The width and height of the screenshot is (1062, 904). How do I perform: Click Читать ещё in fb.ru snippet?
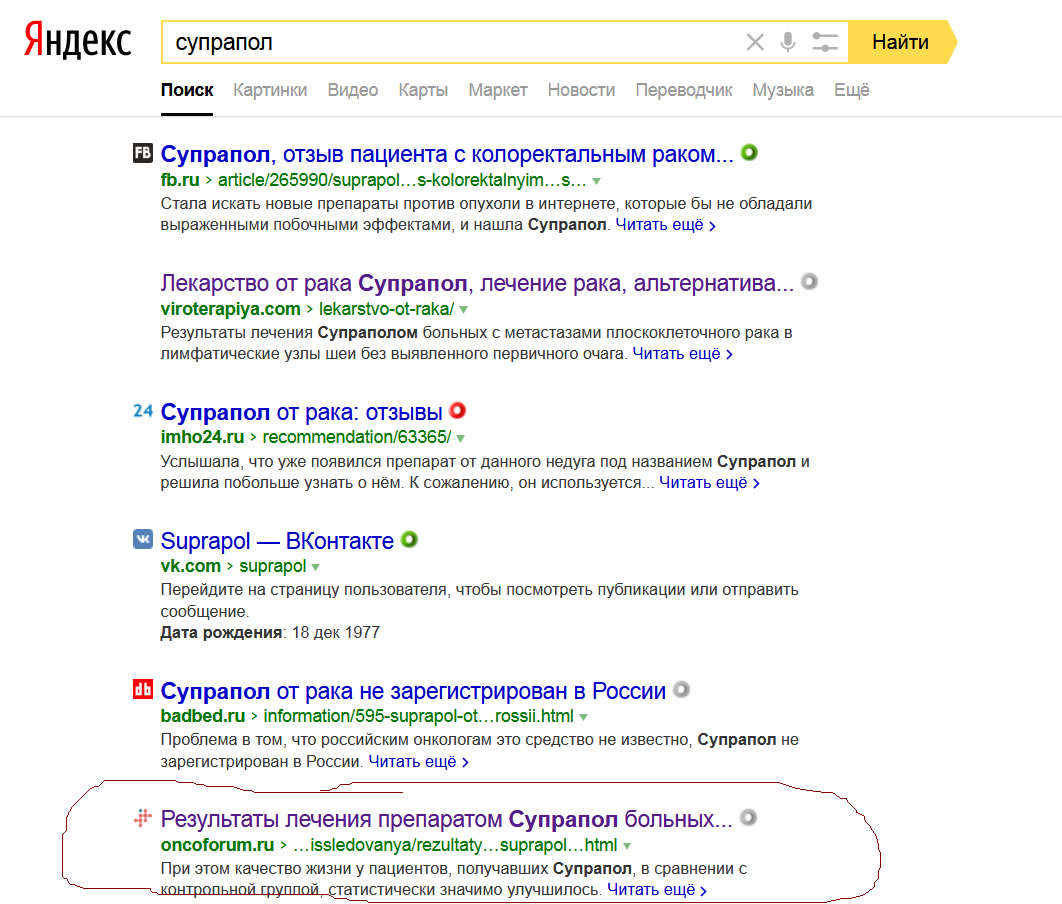click(x=666, y=225)
